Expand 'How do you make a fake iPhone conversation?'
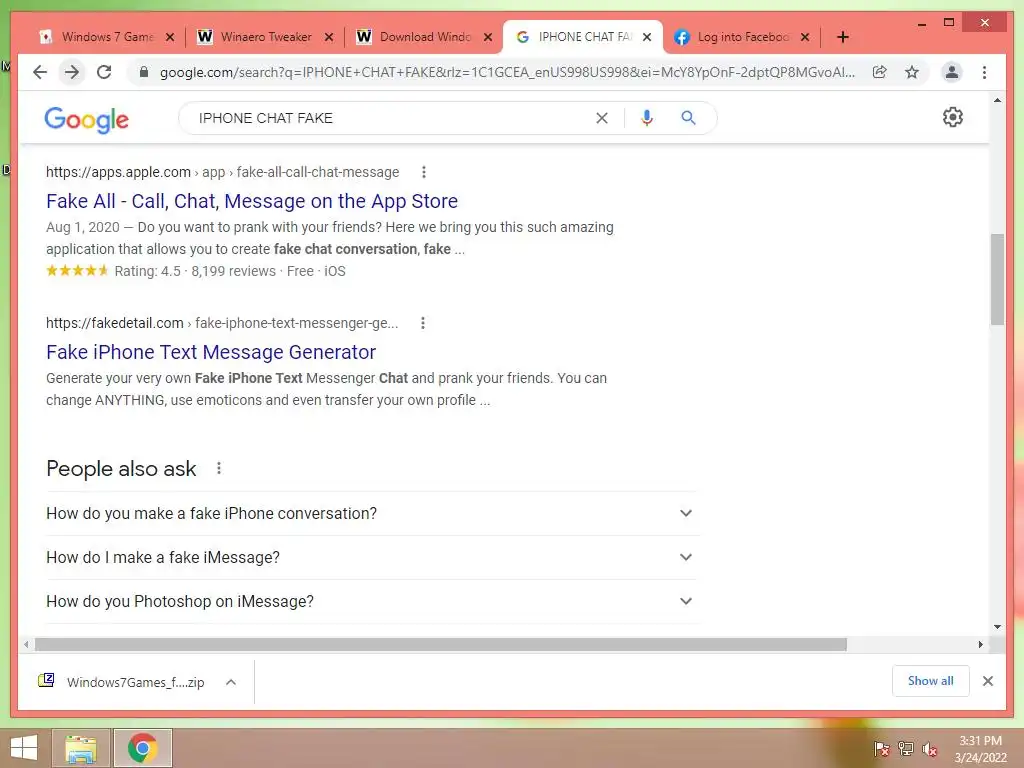This screenshot has width=1024, height=768. click(x=372, y=513)
